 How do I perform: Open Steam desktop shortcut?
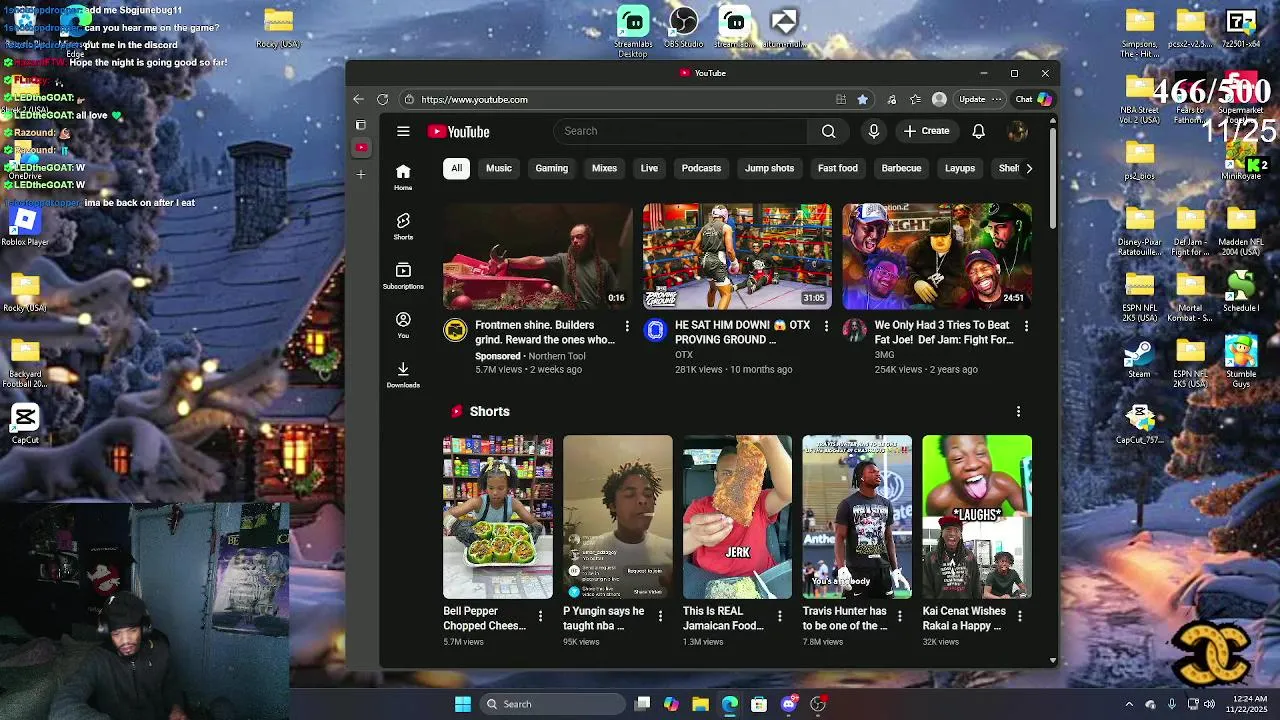pos(1139,359)
